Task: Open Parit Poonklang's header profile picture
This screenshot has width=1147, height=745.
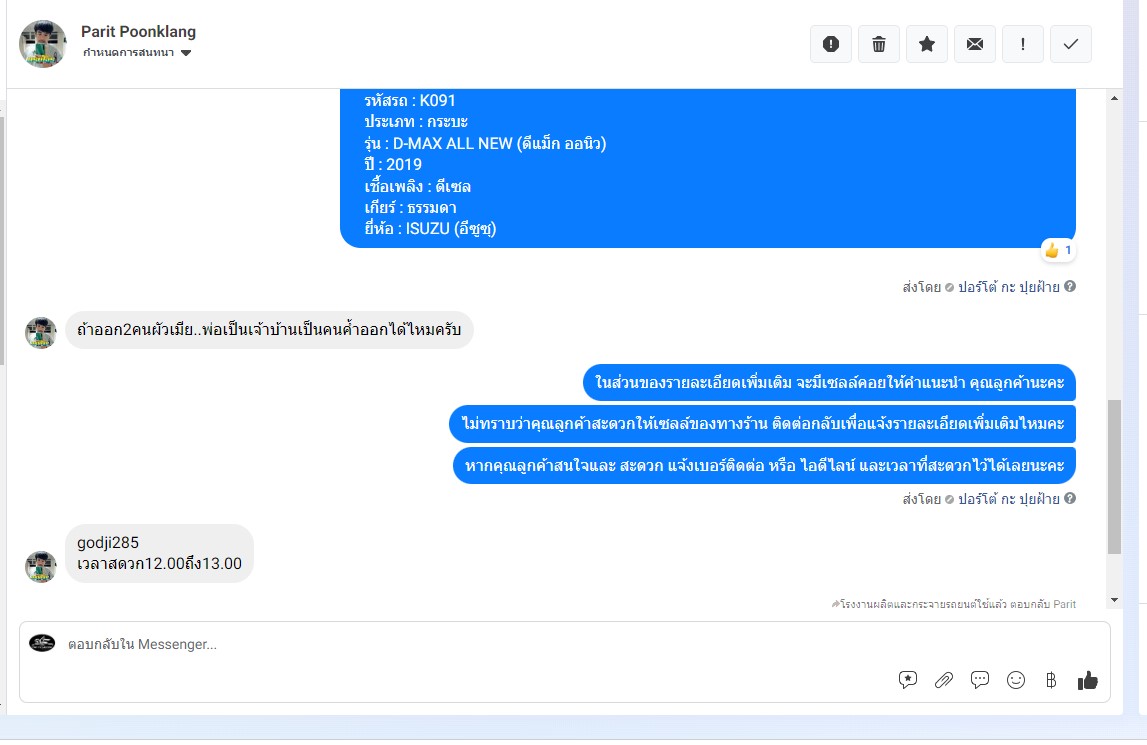Action: tap(42, 44)
